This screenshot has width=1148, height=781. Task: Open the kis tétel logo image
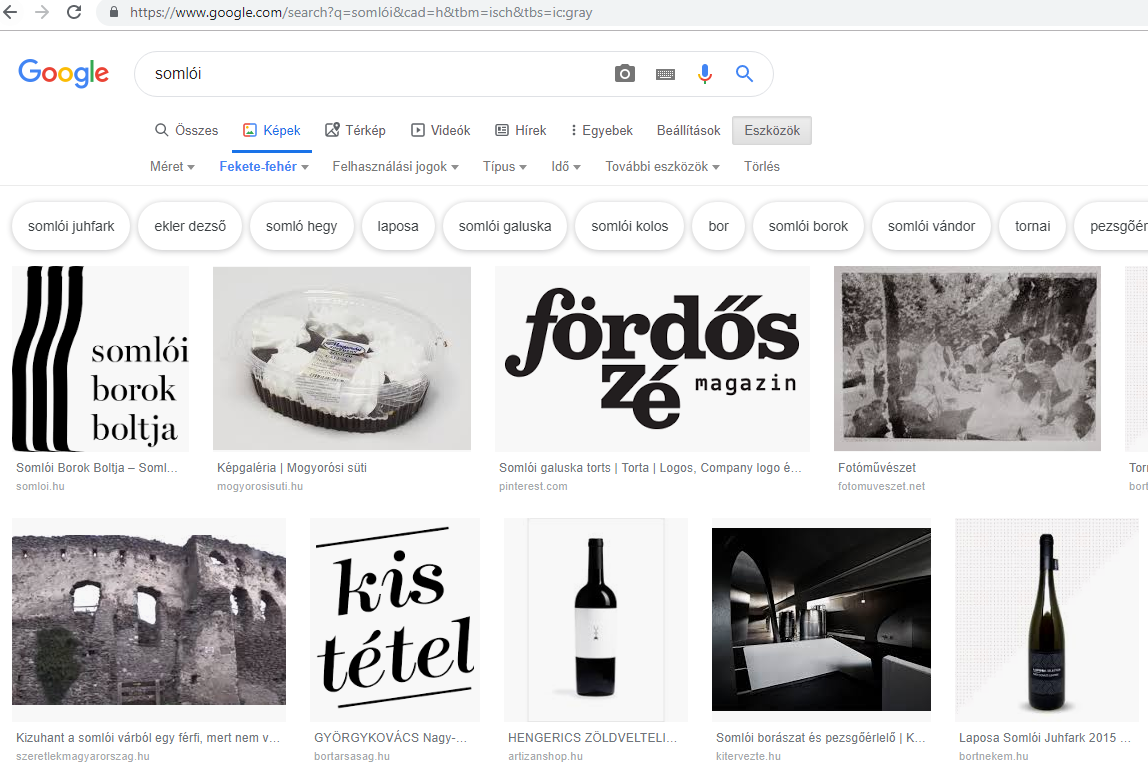tap(395, 619)
